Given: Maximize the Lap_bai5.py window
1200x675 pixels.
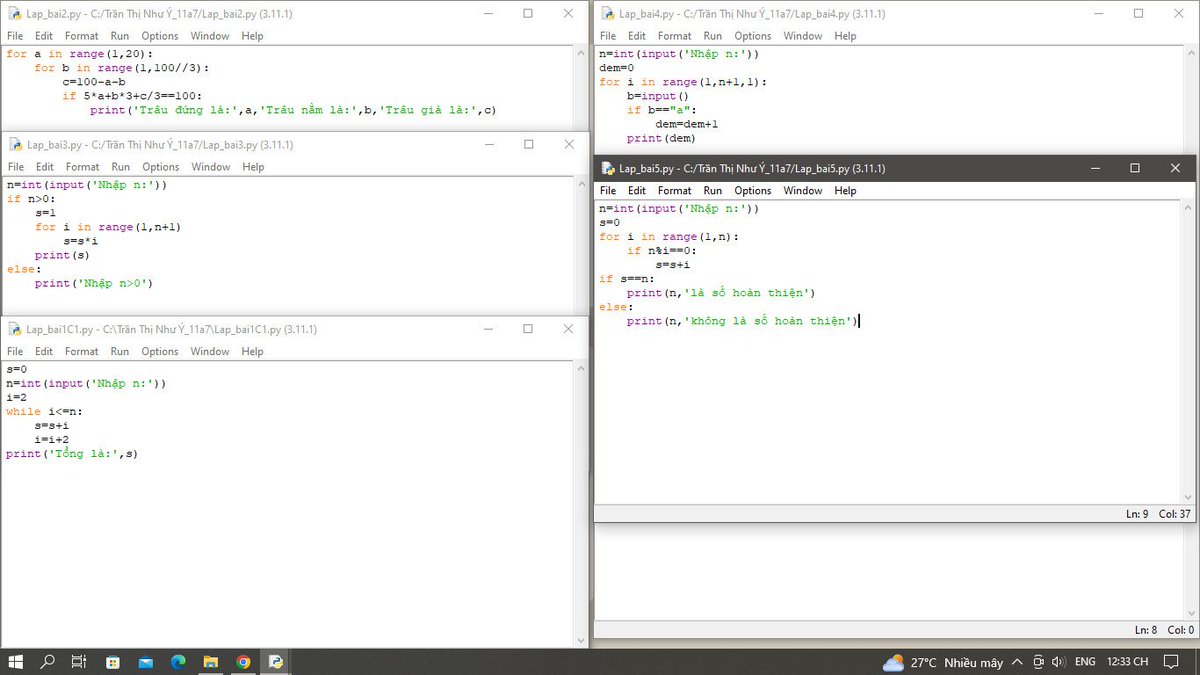Looking at the screenshot, I should pyautogui.click(x=1134, y=168).
